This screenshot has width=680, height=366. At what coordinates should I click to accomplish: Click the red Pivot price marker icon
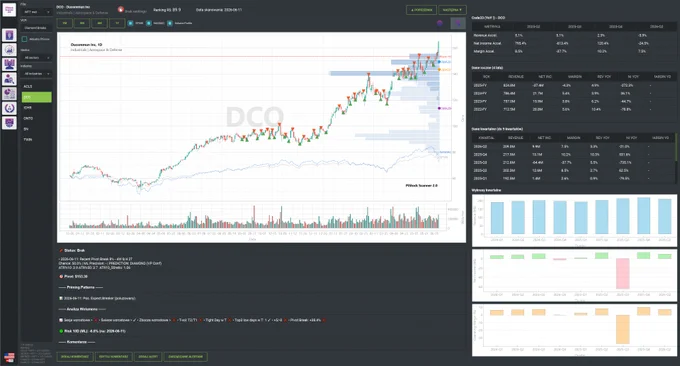click(61, 276)
